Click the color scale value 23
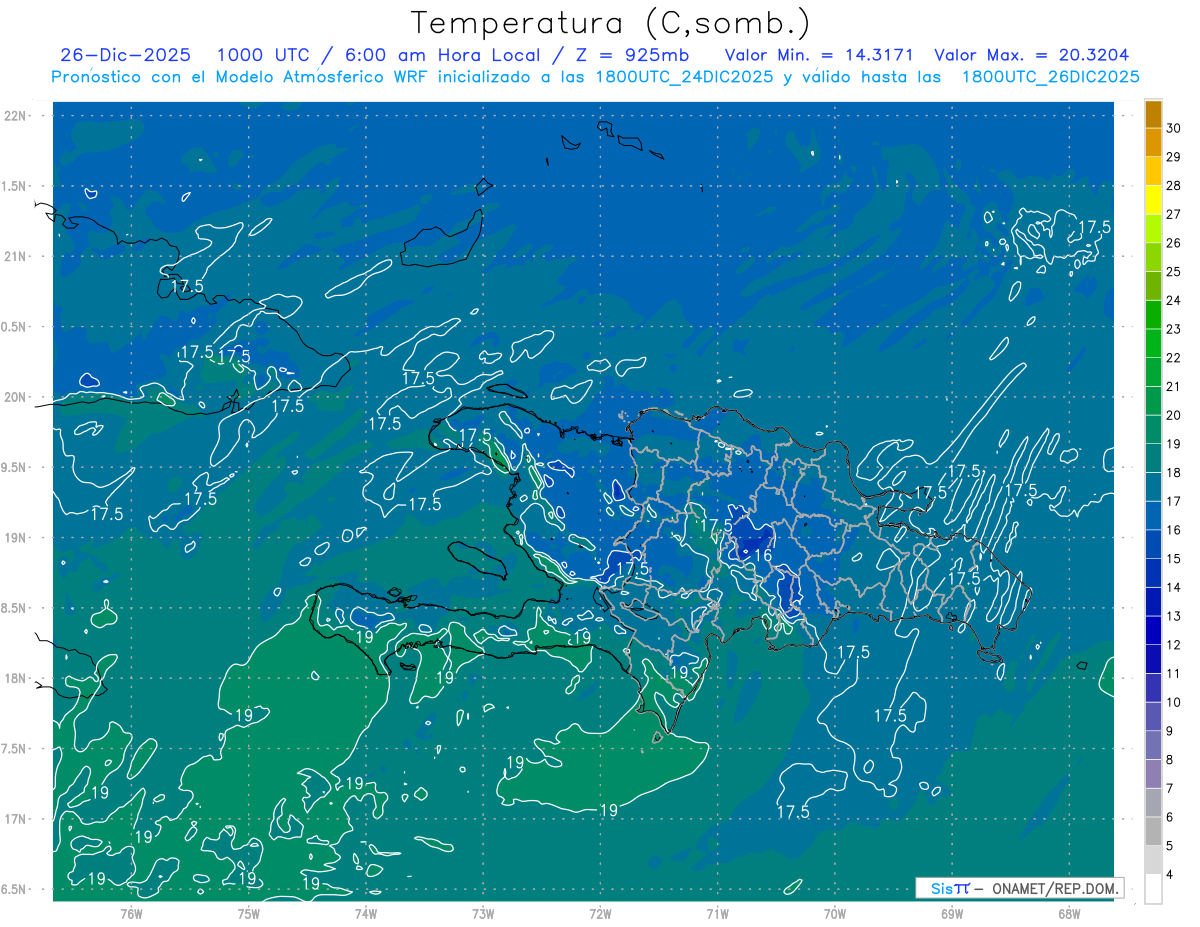The width and height of the screenshot is (1200, 927). [x=1174, y=329]
